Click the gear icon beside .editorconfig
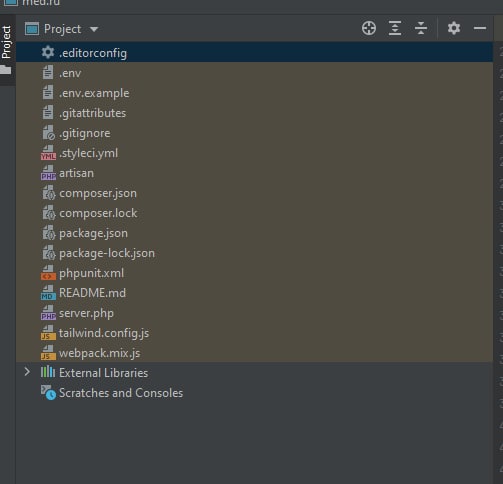This screenshot has height=484, width=503. pos(48,52)
